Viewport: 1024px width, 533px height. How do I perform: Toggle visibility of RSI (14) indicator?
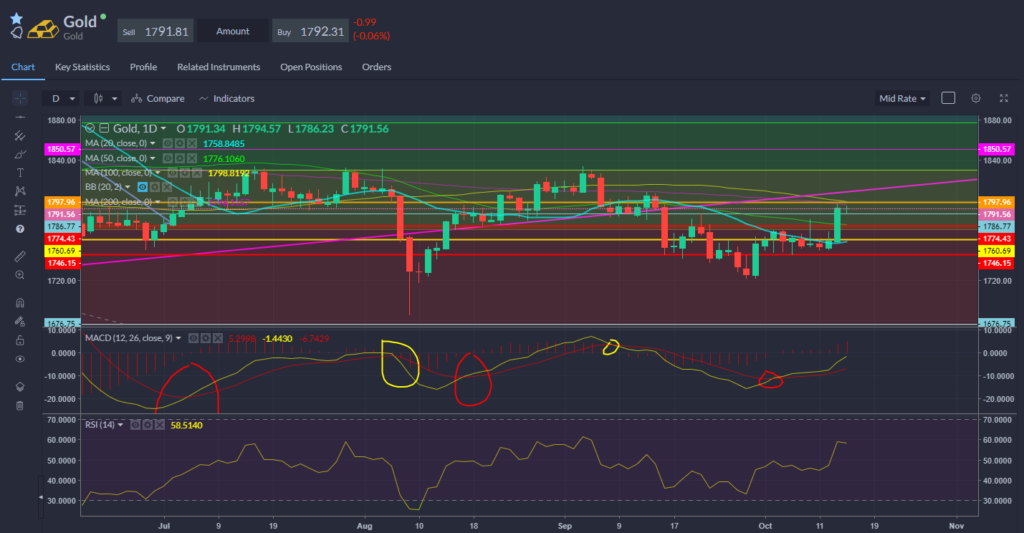(135, 425)
